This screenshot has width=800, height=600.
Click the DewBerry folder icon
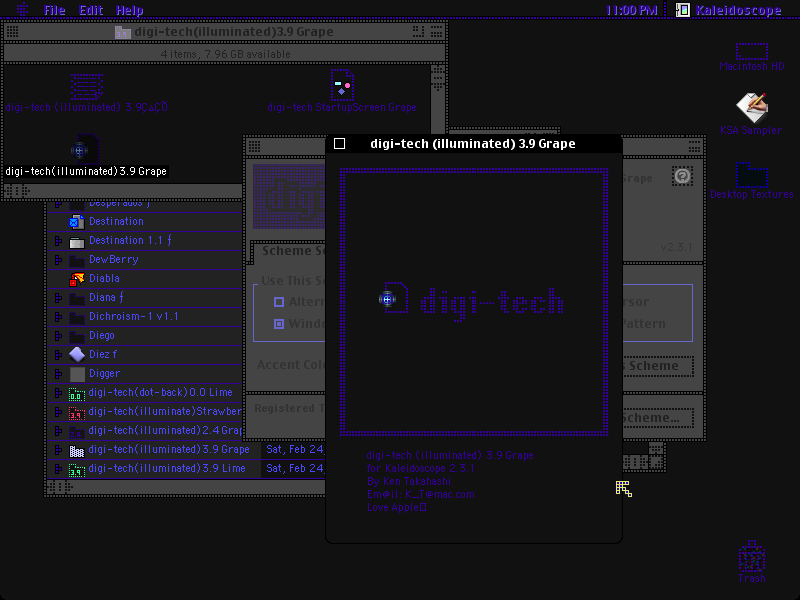pos(77,260)
